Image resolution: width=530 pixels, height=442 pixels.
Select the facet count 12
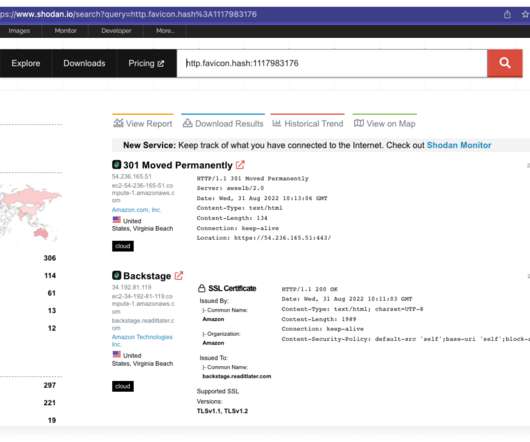point(52,328)
